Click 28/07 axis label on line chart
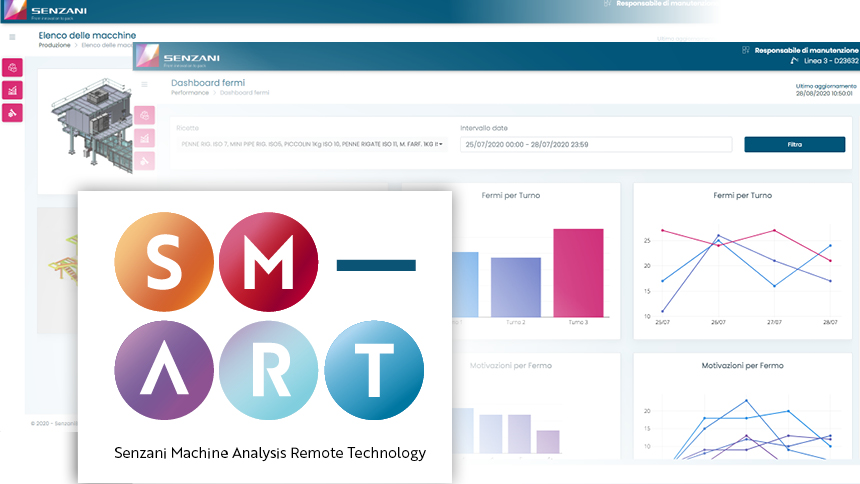Screen dimensions: 860x484 [830, 323]
